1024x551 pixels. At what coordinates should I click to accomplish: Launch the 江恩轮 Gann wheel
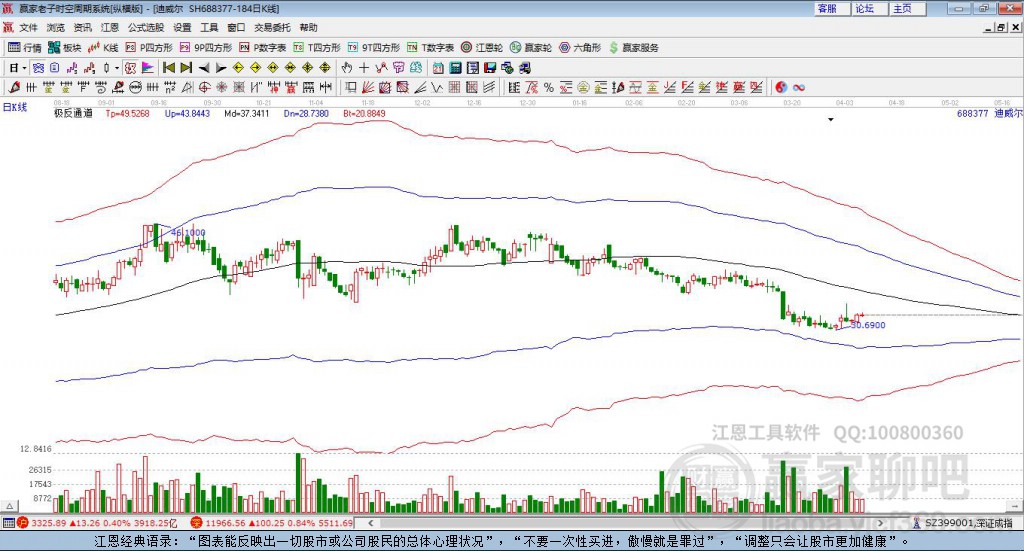(482, 48)
